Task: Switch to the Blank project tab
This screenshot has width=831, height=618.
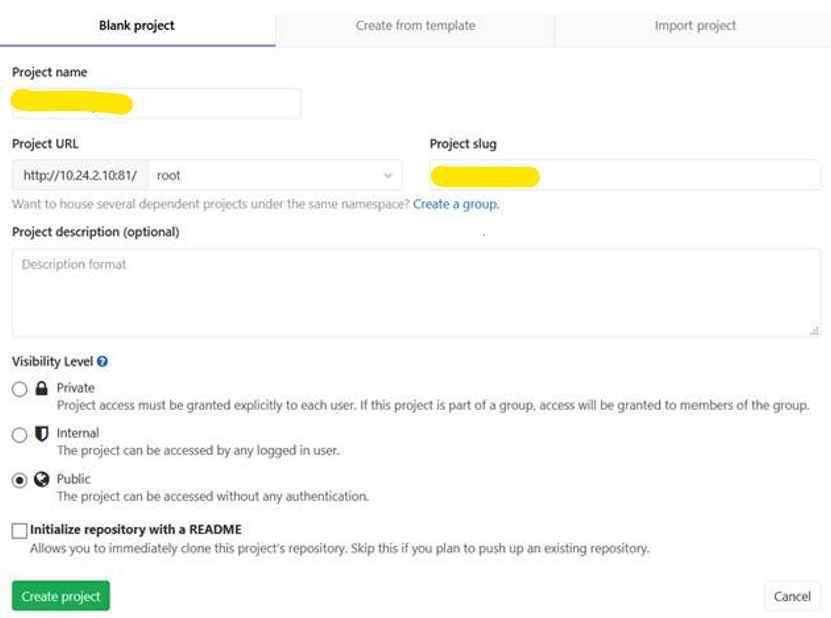Action: click(137, 25)
